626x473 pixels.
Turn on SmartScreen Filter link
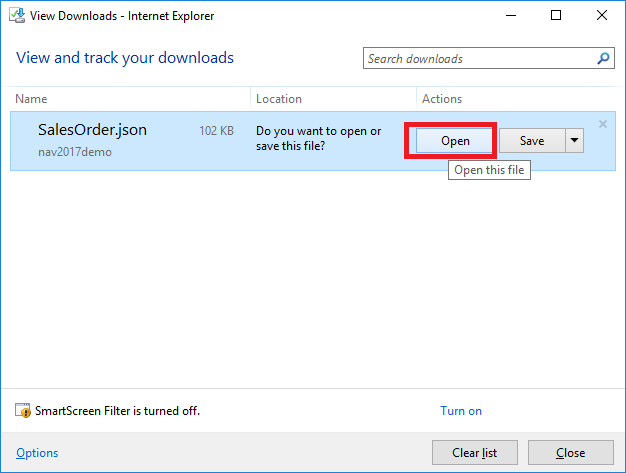coord(461,411)
